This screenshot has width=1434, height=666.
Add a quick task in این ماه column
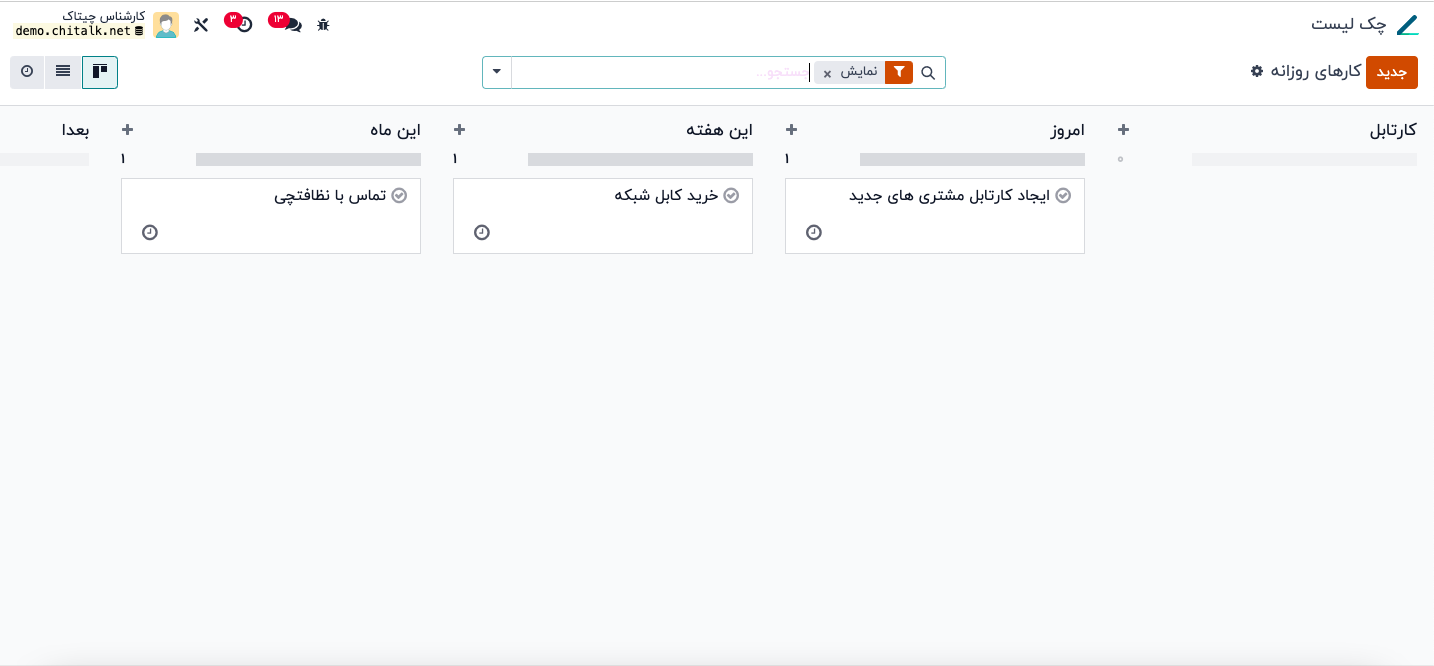127,130
